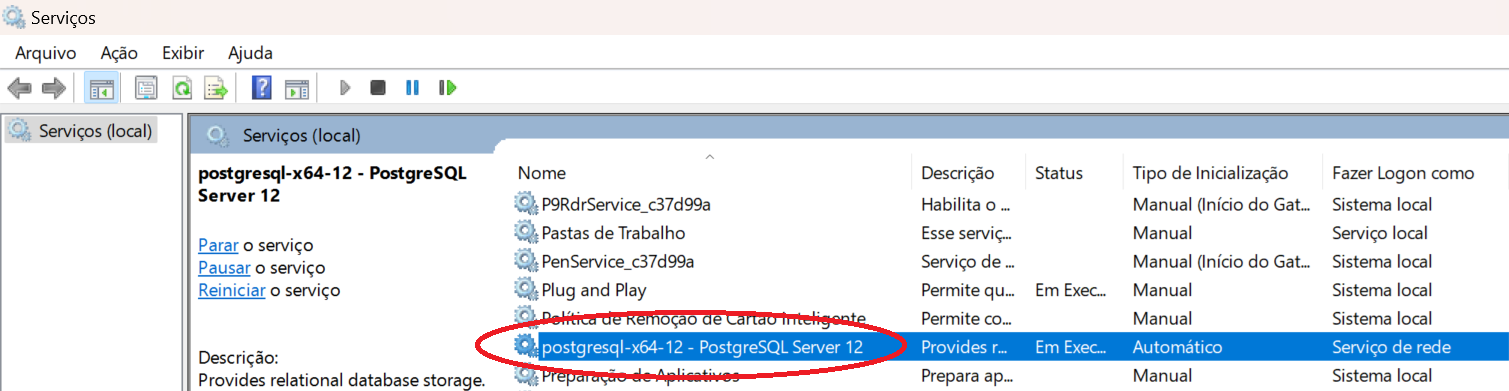Select the P9RdrService_c37d99a service row
Screen dimensions: 1509x391
1008,204
